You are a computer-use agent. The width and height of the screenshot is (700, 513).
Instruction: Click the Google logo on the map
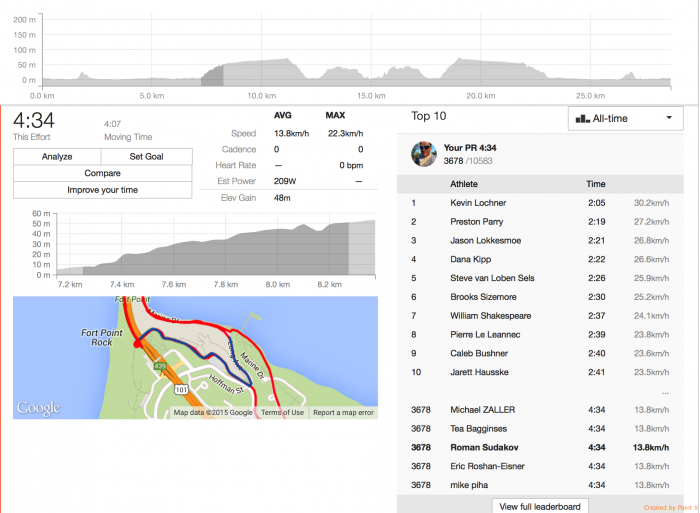click(x=38, y=408)
